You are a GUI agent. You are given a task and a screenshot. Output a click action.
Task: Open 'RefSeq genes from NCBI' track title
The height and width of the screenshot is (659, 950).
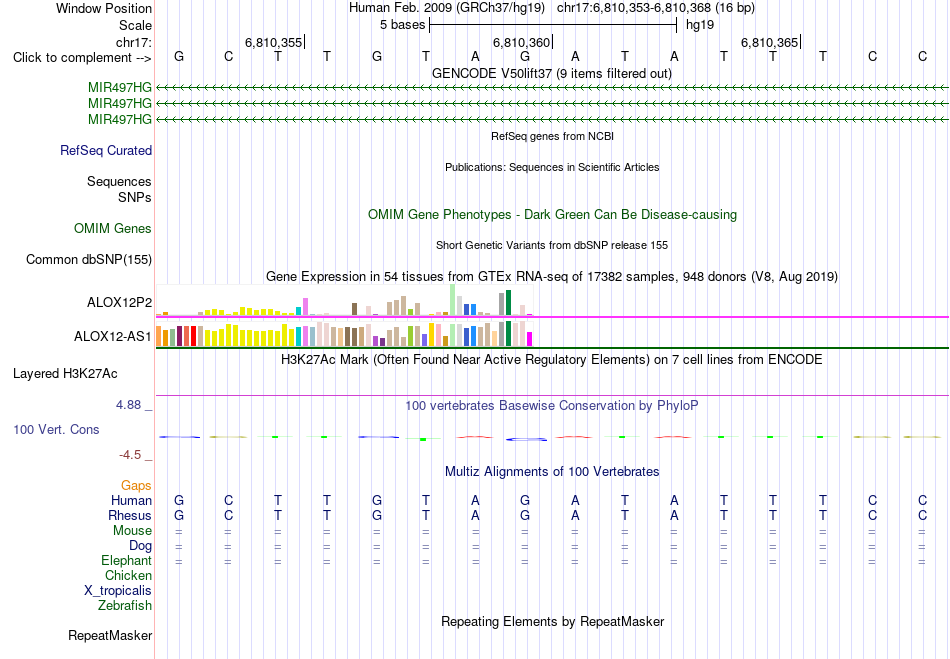[x=552, y=136]
